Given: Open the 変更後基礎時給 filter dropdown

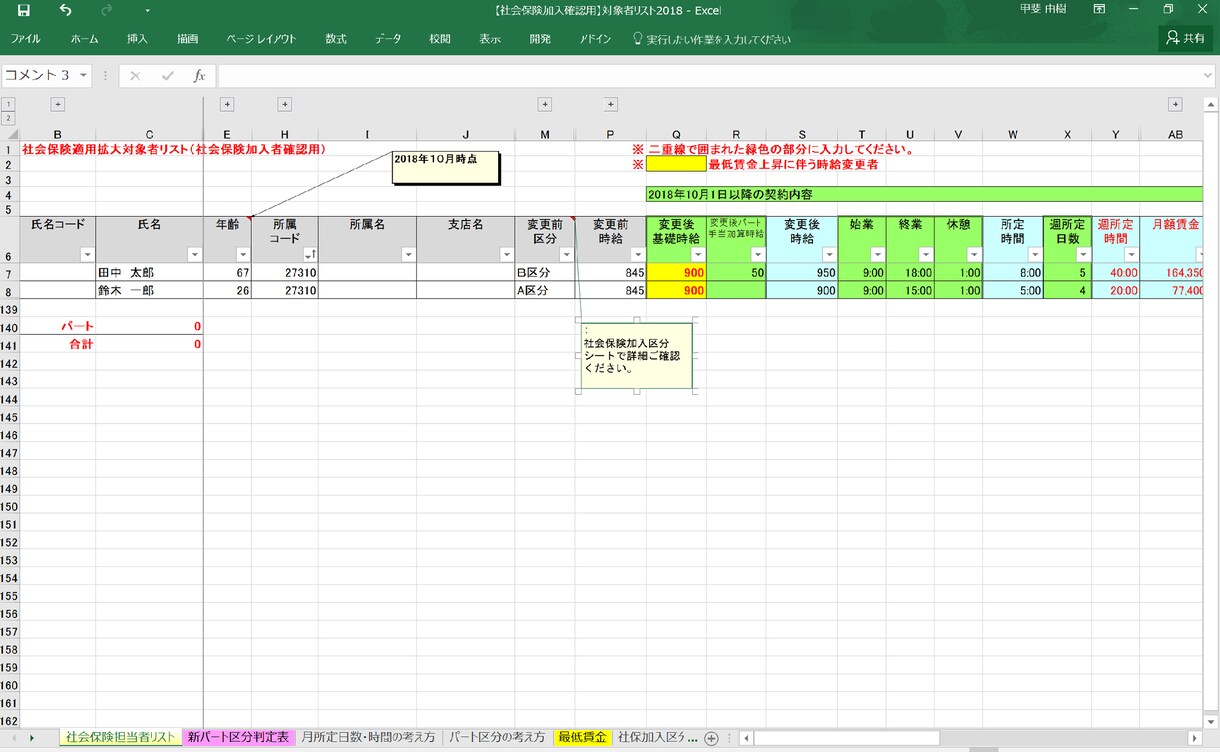Looking at the screenshot, I should [x=696, y=255].
